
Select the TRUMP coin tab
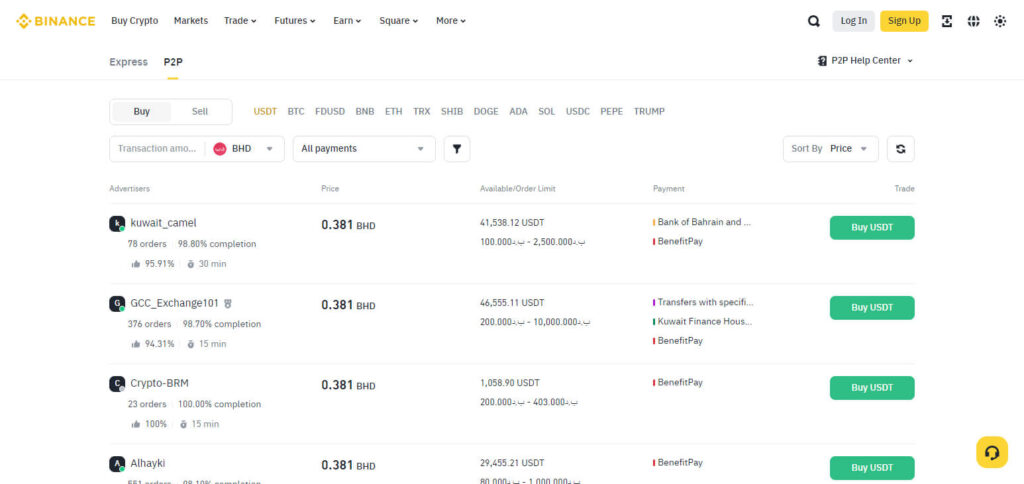[x=649, y=112]
